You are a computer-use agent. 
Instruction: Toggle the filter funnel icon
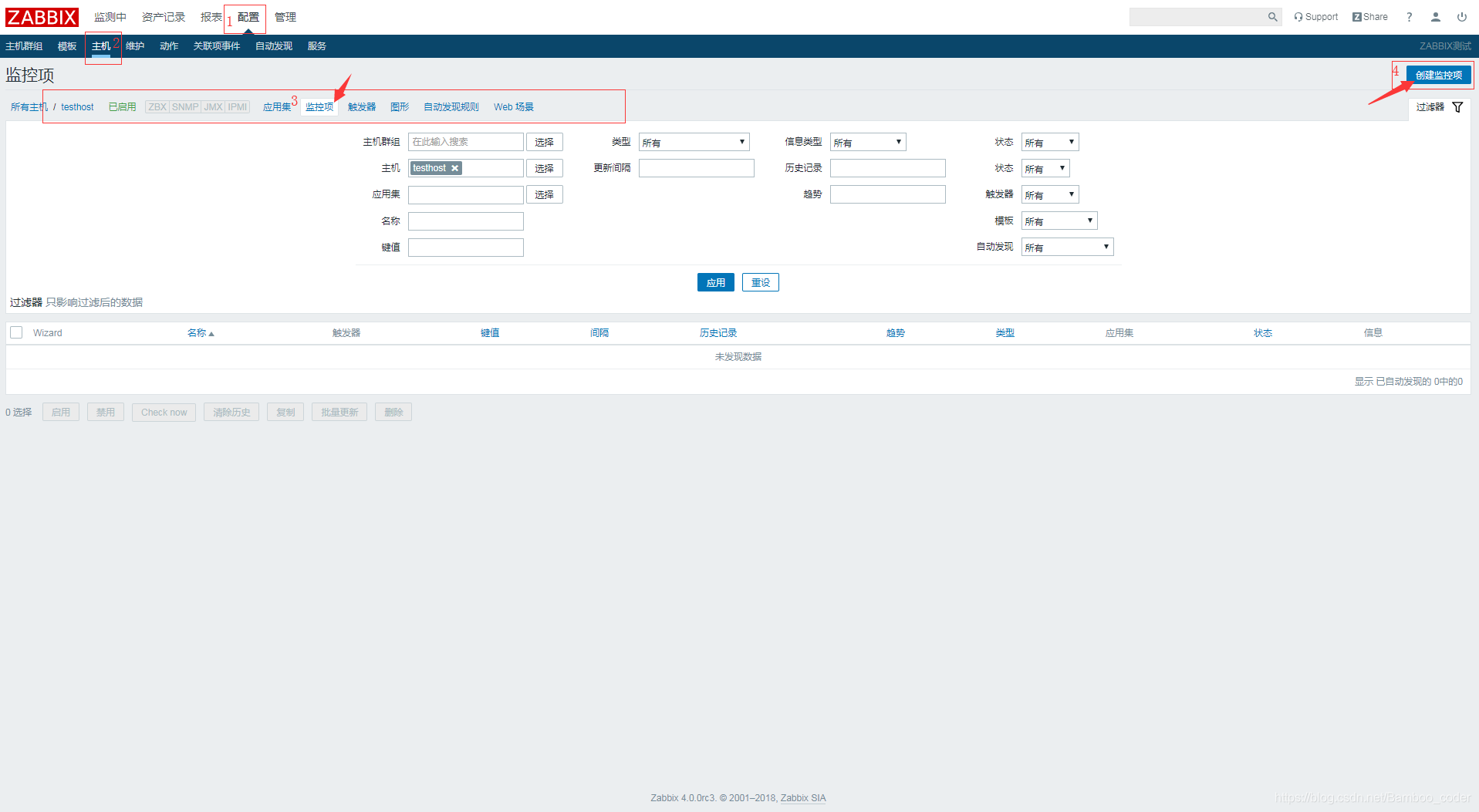[x=1457, y=107]
